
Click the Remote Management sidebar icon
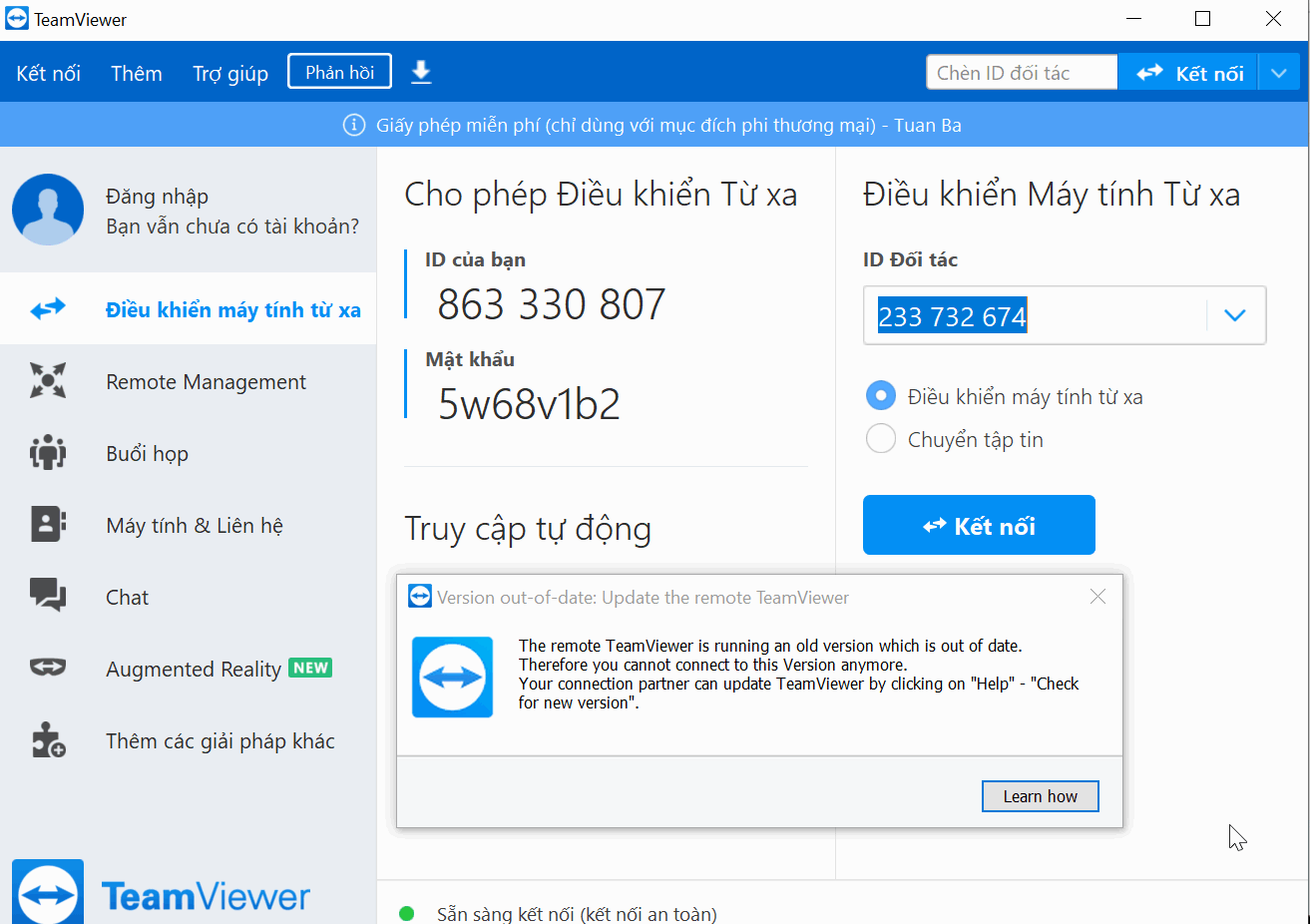tap(47, 381)
